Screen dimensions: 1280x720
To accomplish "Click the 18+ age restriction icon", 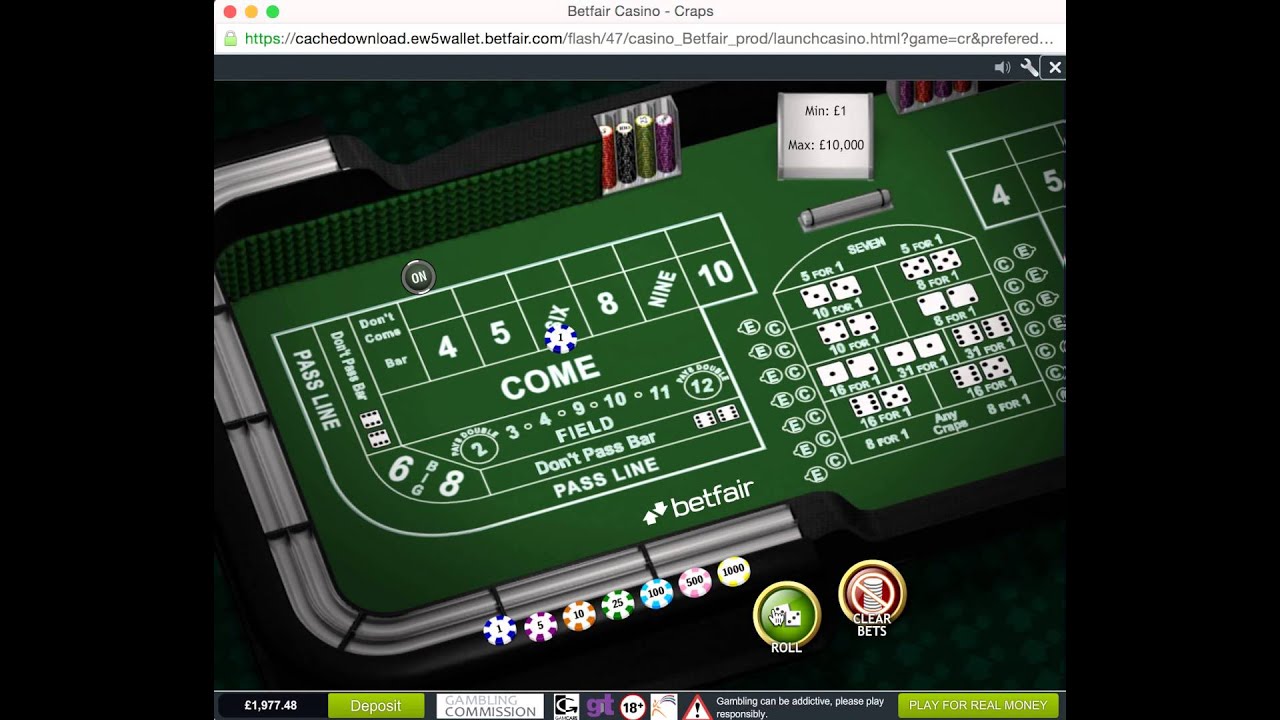I will 632,706.
